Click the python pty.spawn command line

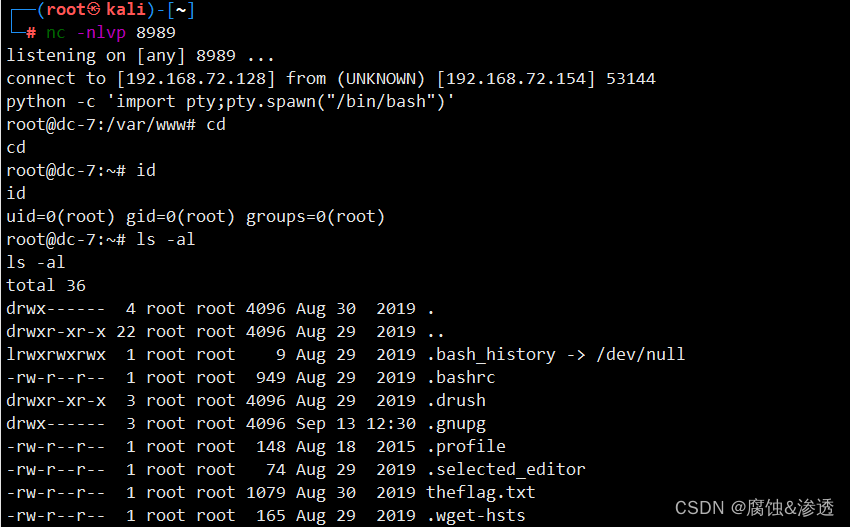(230, 101)
